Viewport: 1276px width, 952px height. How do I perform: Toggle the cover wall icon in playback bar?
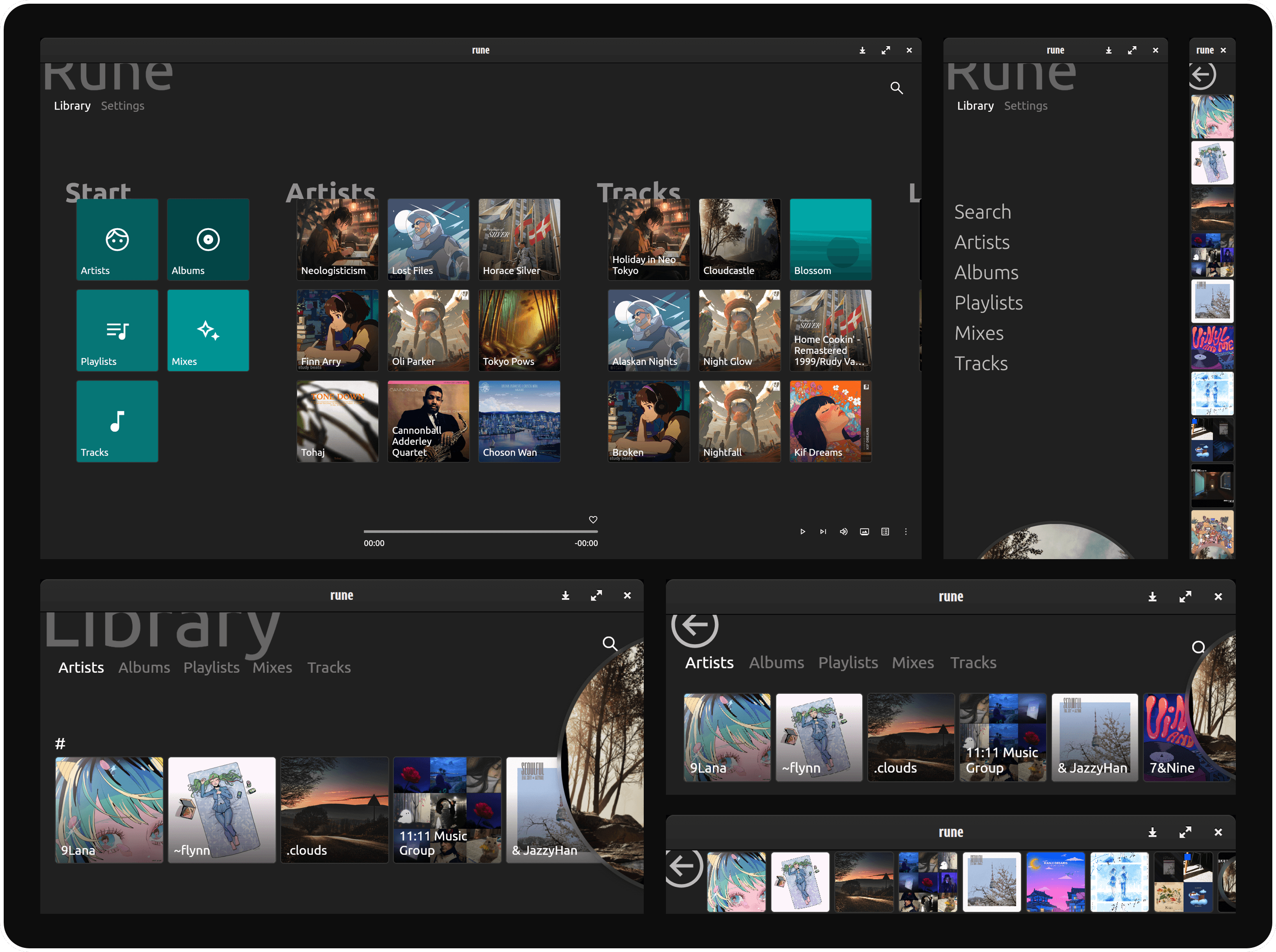coord(865,532)
